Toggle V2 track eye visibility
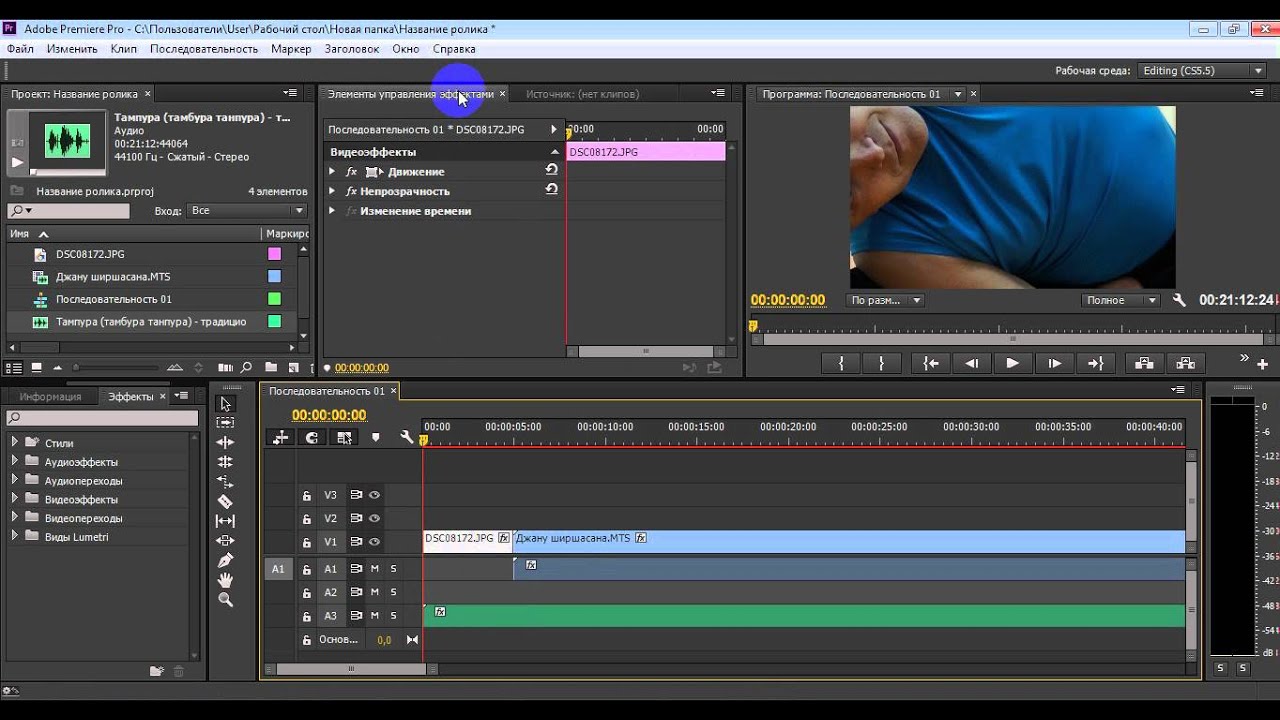Image resolution: width=1280 pixels, height=720 pixels. point(374,518)
